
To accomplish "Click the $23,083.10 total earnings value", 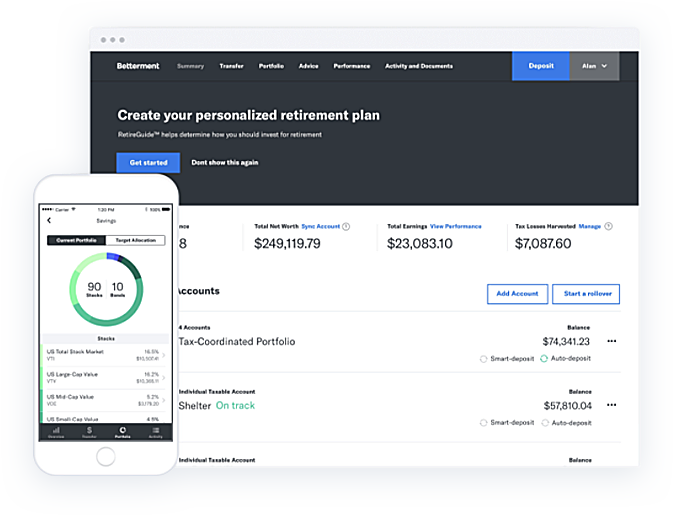I will click(x=420, y=244).
